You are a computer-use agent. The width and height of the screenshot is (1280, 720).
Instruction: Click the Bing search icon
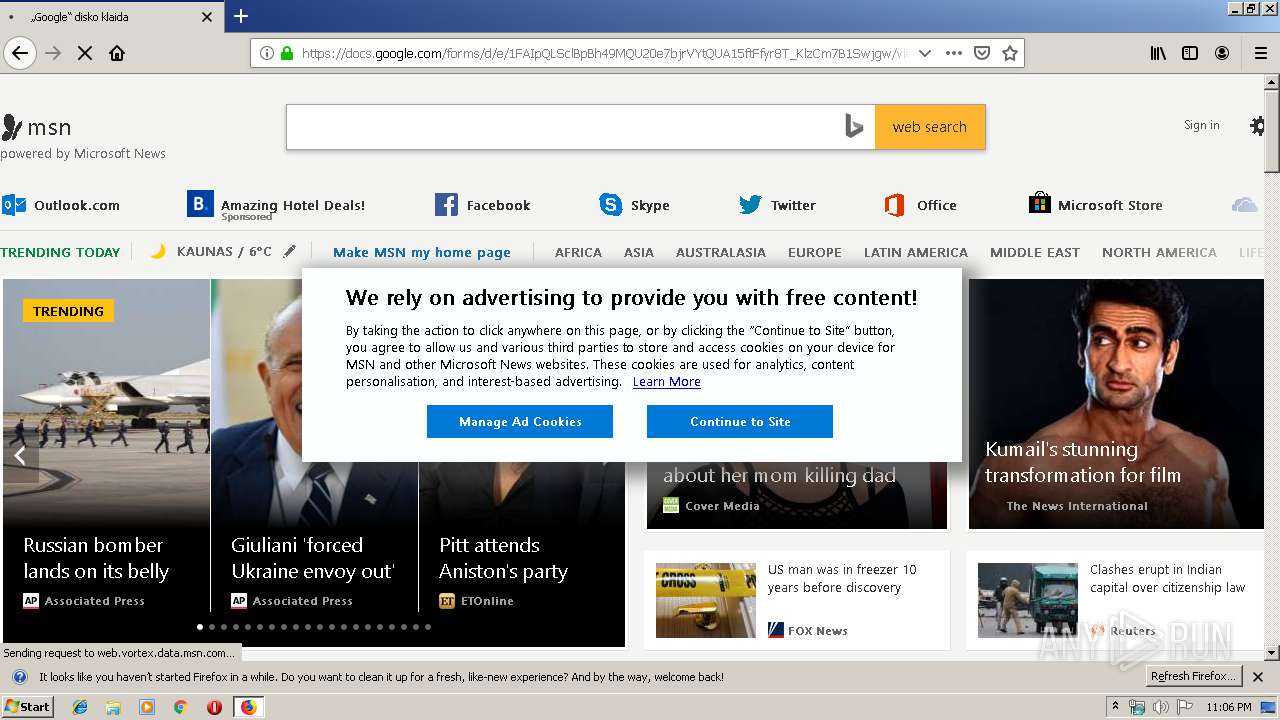point(853,126)
